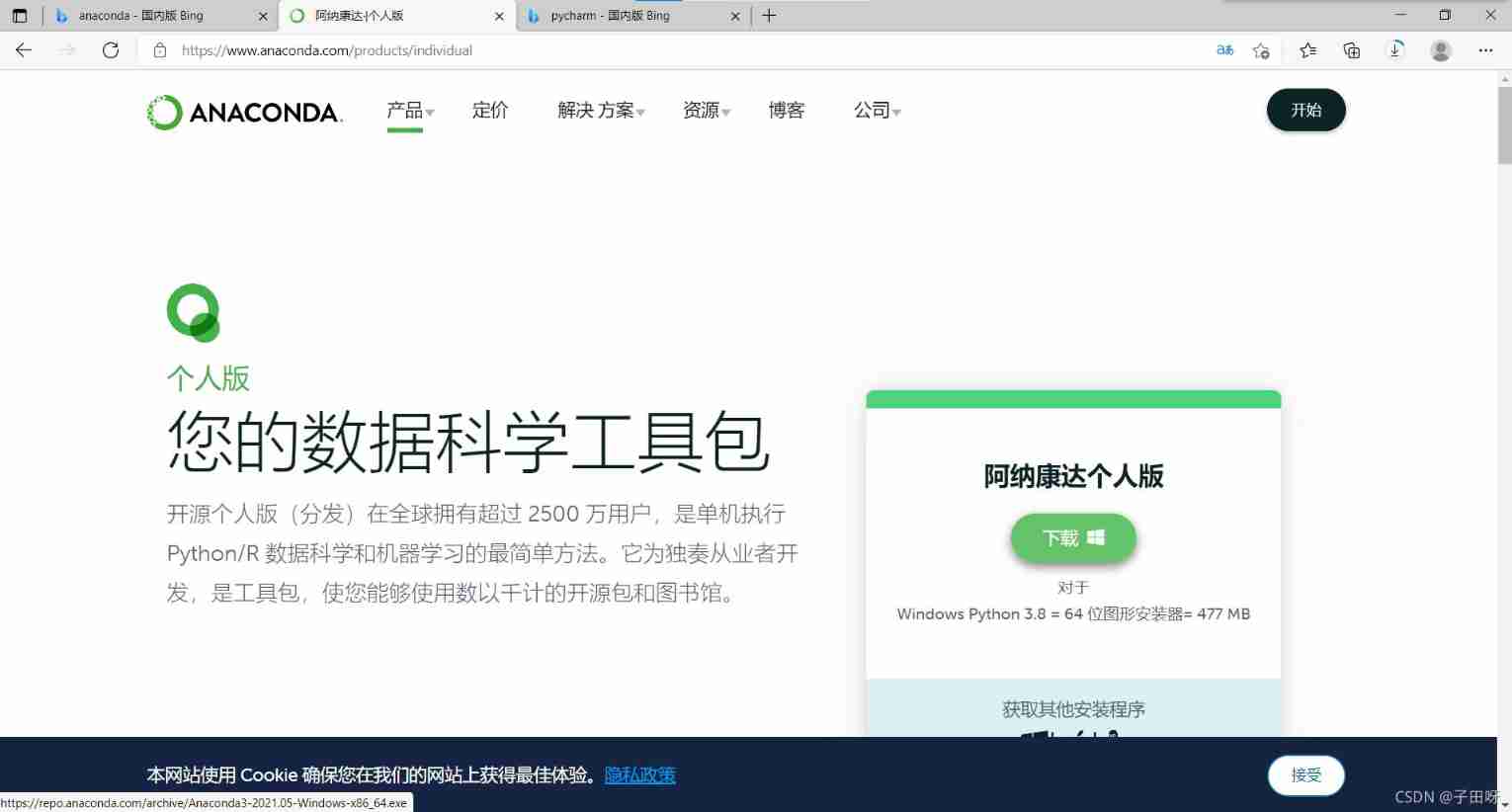Open the 隐私政策 link

tap(640, 775)
